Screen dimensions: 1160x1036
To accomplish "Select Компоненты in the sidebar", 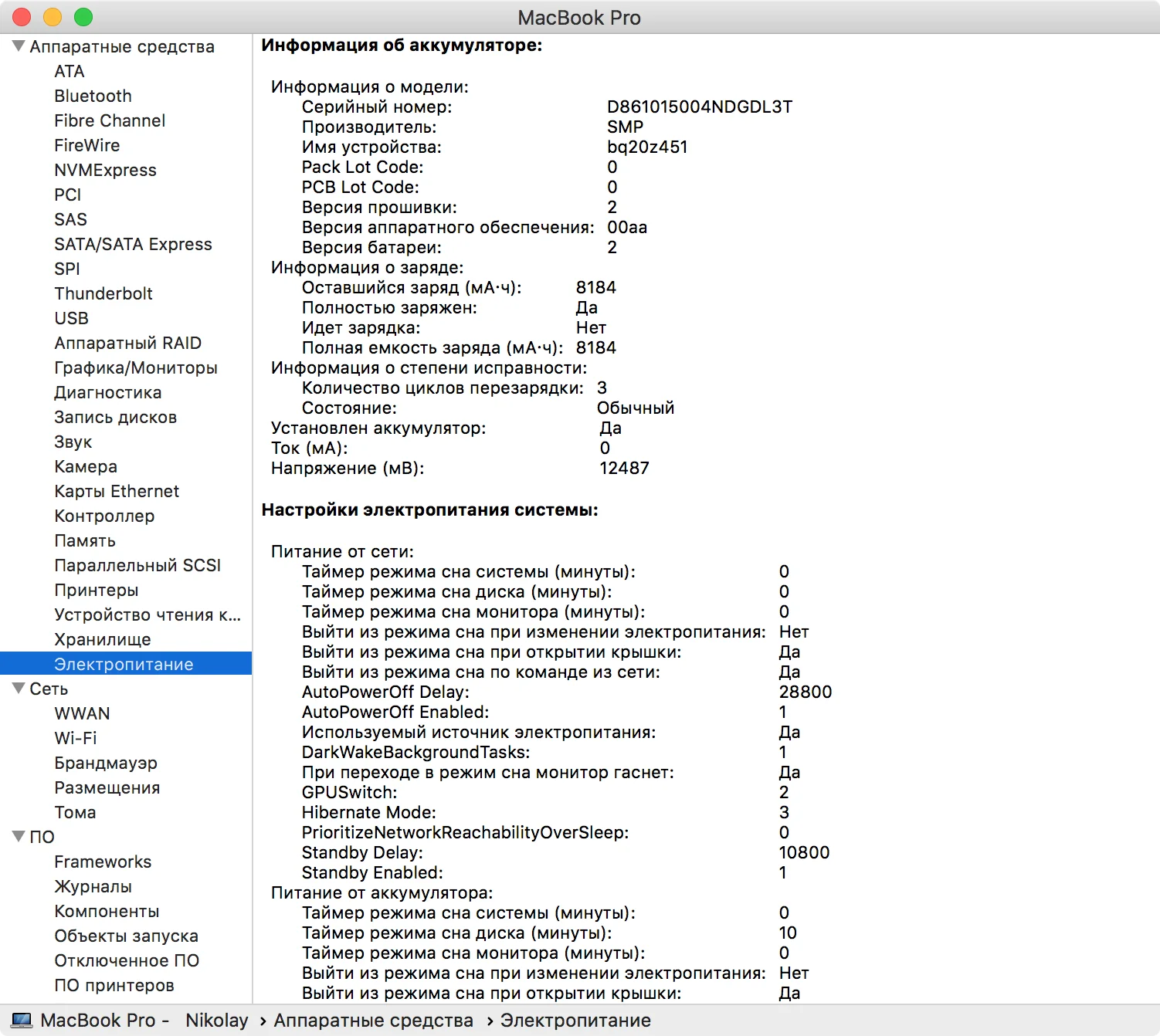I will 107,911.
